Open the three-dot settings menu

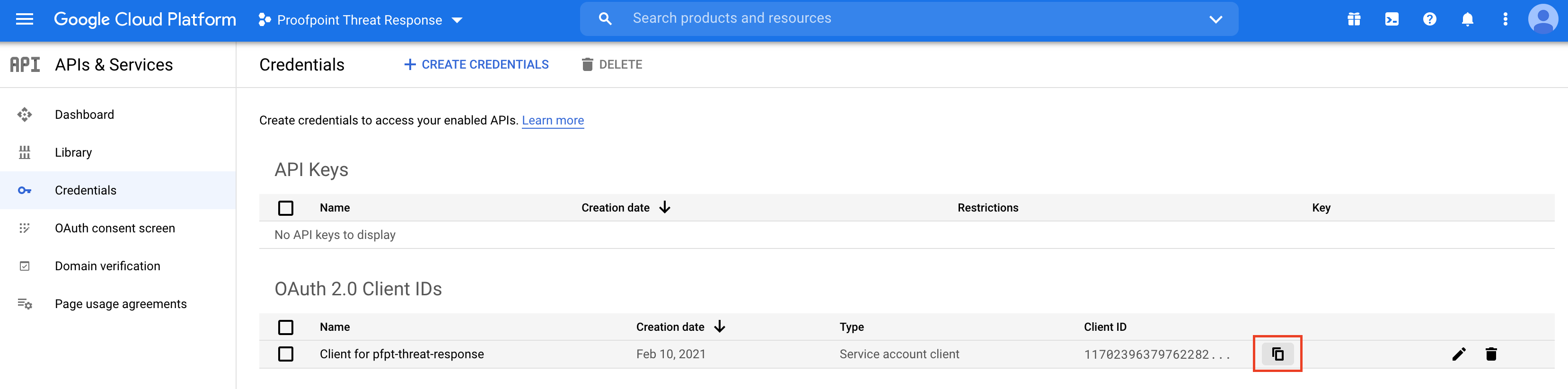point(1505,19)
